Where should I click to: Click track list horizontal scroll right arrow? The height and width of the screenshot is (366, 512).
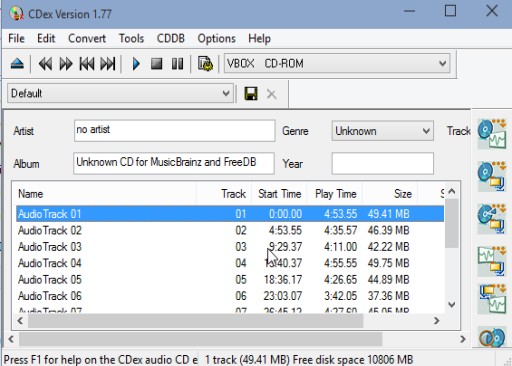tap(436, 321)
